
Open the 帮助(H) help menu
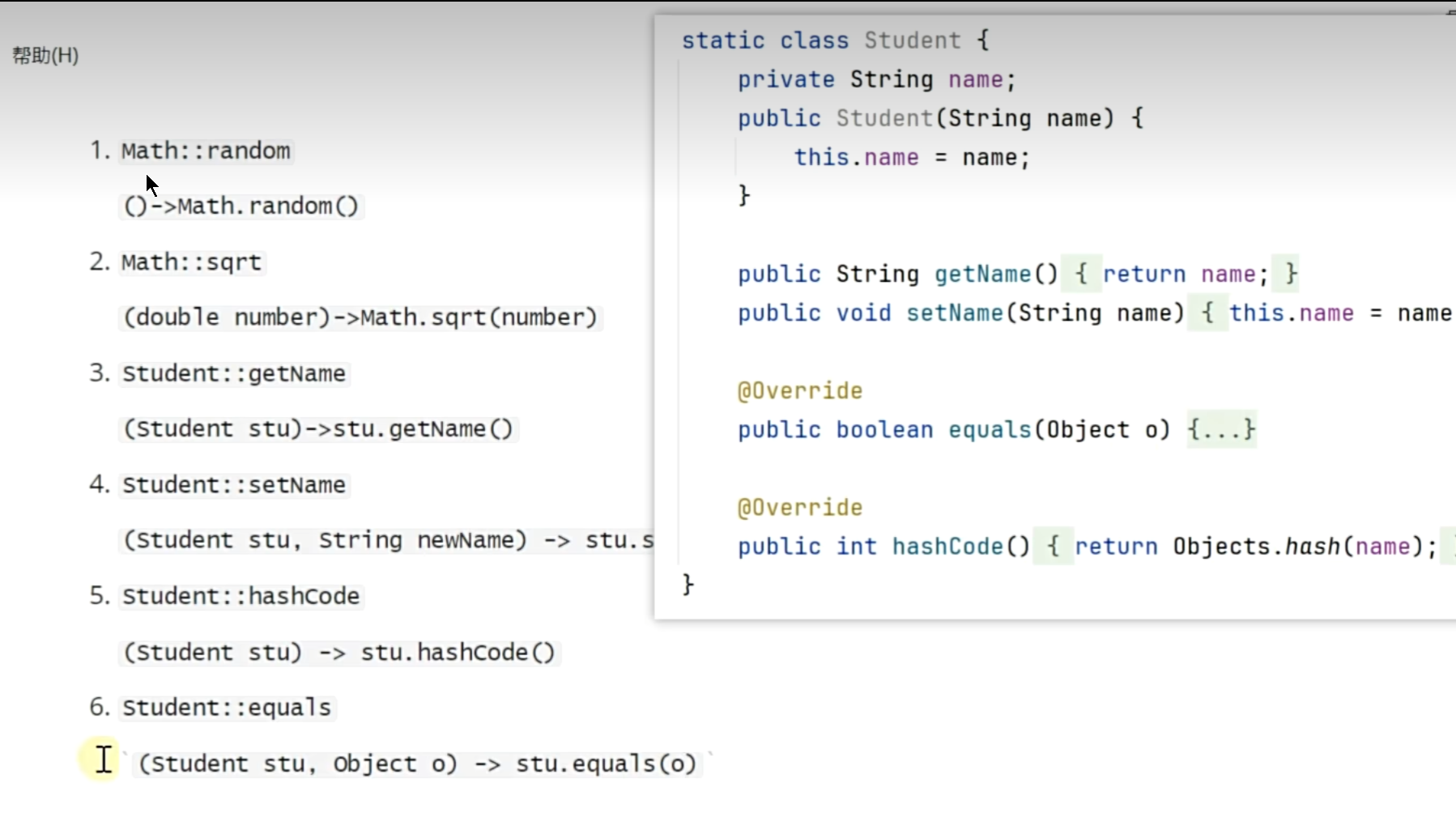[x=45, y=56]
